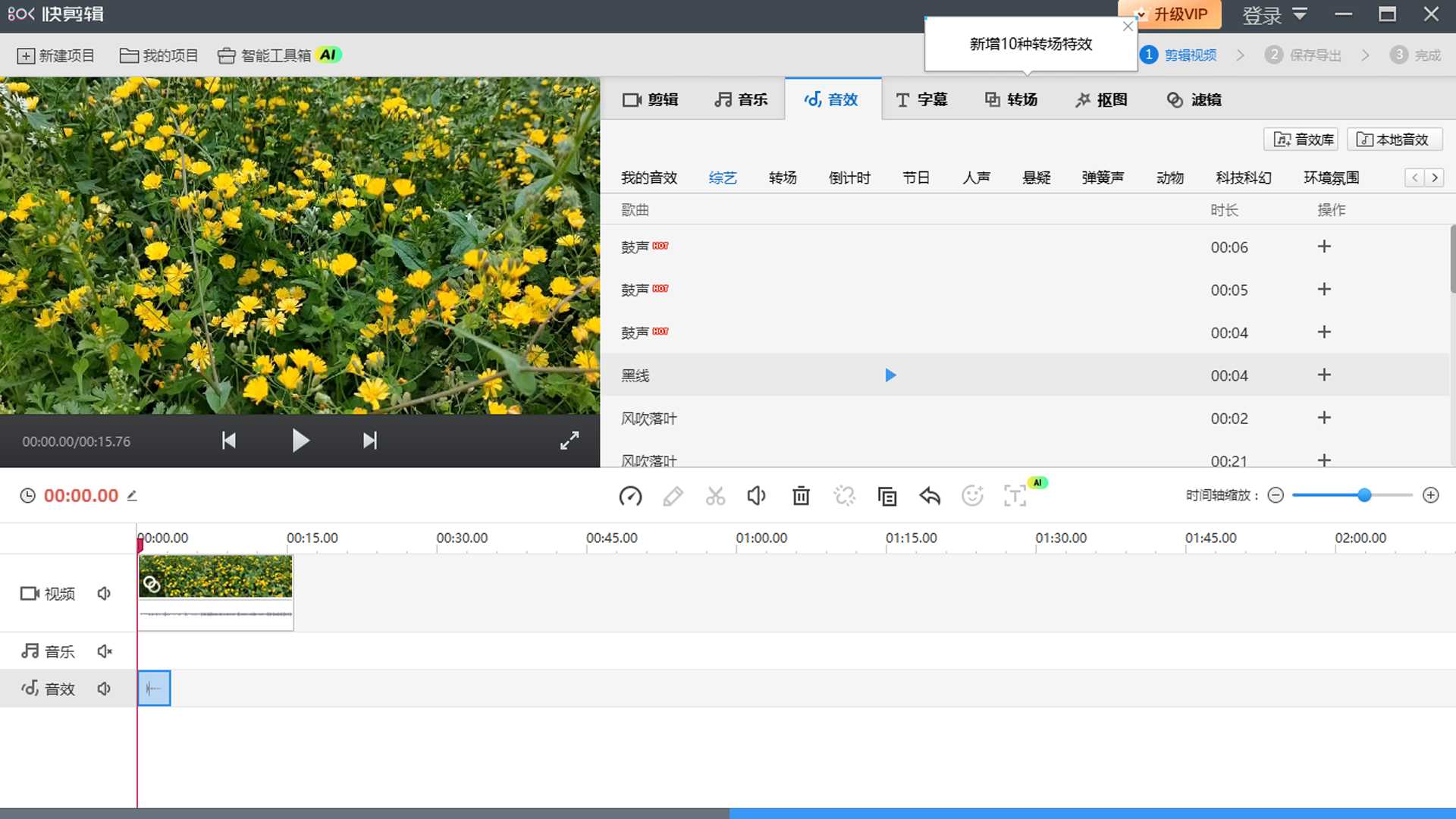Show next sound effect categories arrow
This screenshot has width=1456, height=819.
(x=1434, y=177)
